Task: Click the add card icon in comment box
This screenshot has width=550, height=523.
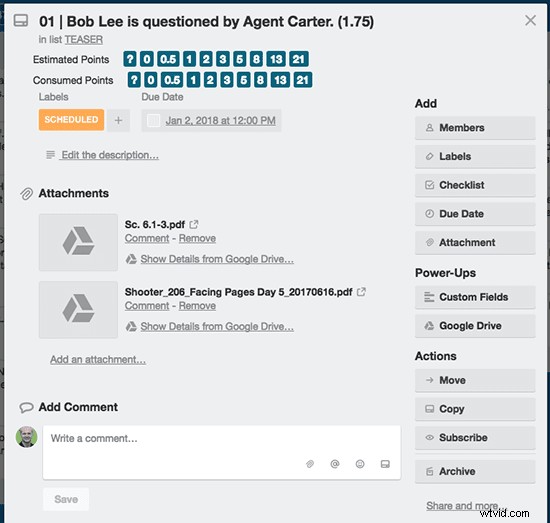Action: (385, 464)
